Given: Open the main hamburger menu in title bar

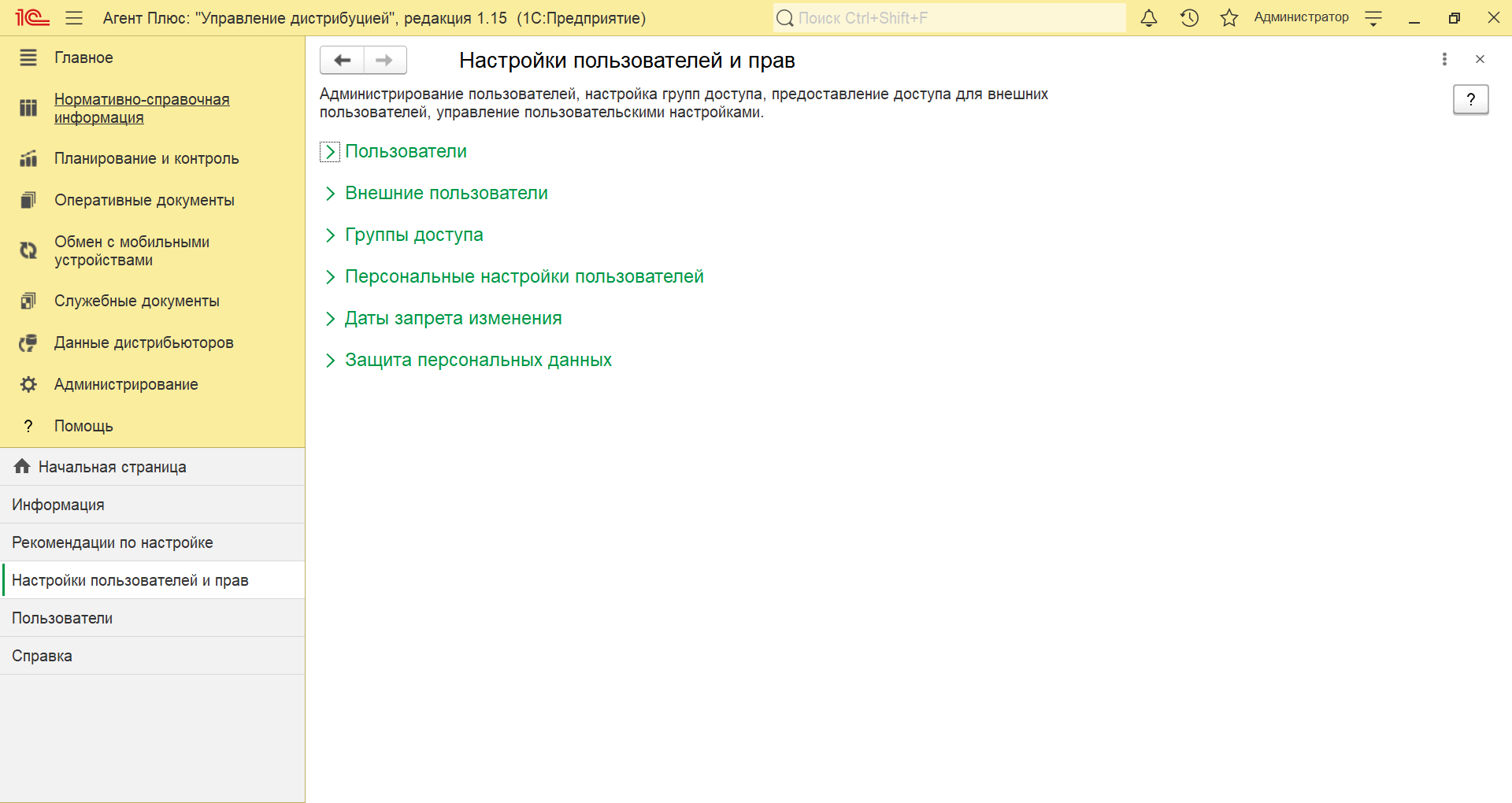Looking at the screenshot, I should 74,18.
